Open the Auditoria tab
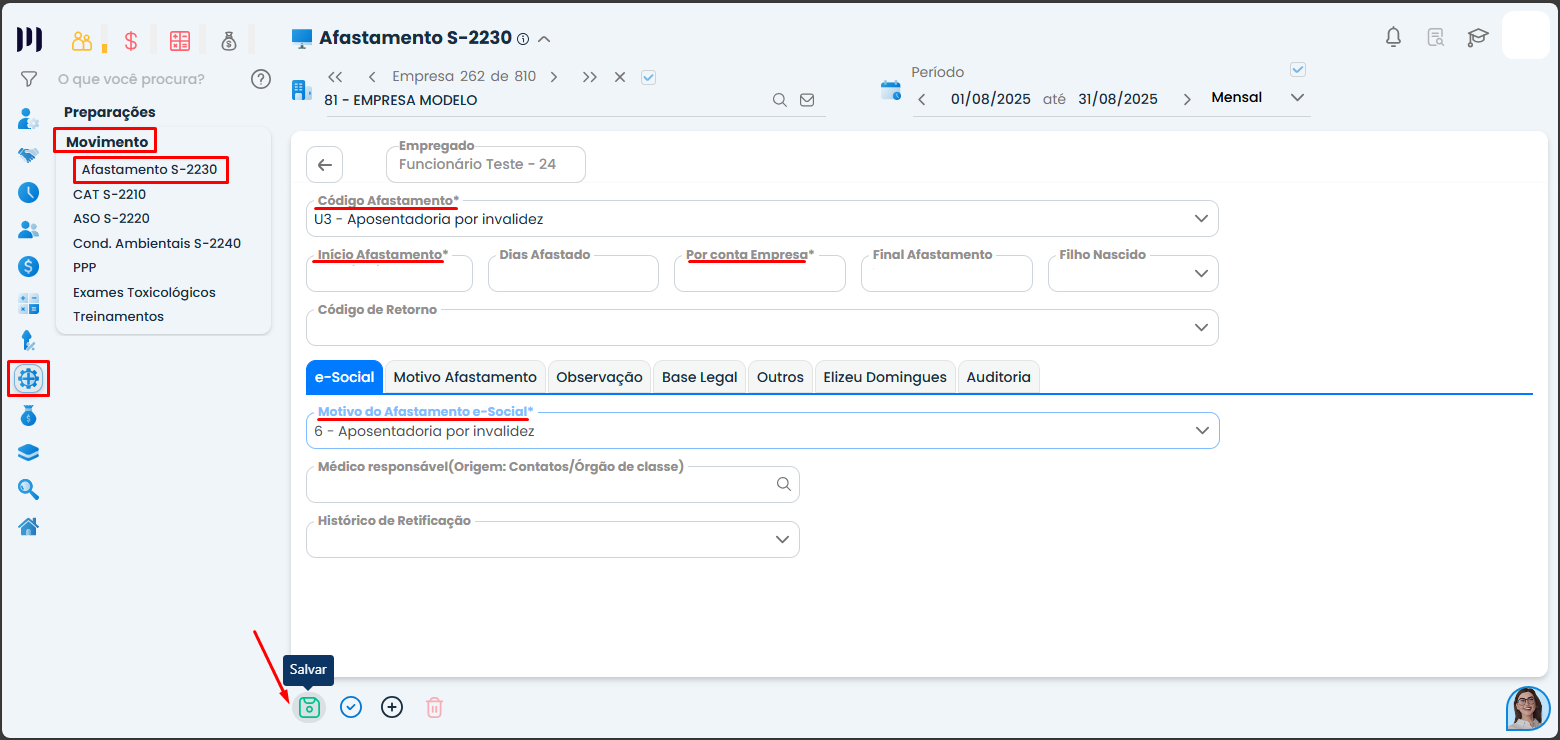This screenshot has width=1560, height=740. click(998, 377)
